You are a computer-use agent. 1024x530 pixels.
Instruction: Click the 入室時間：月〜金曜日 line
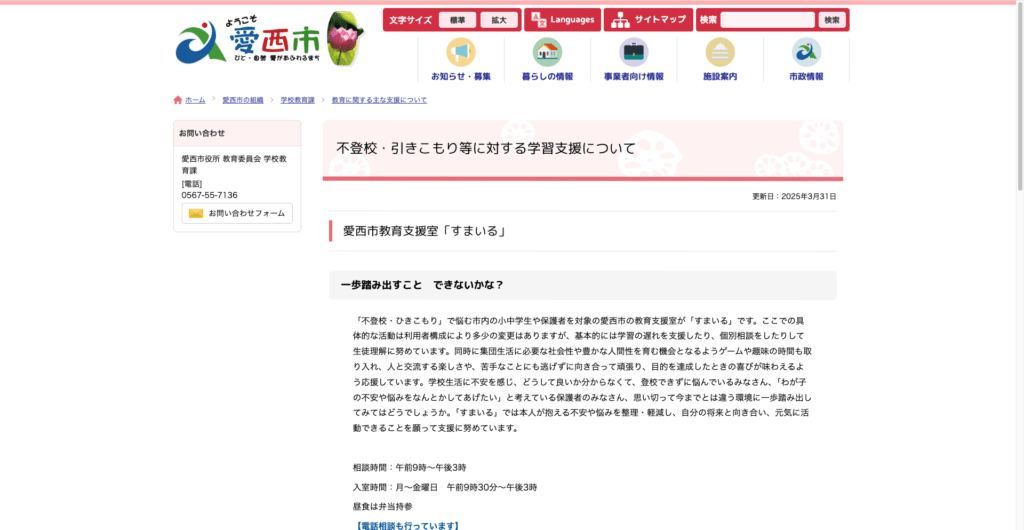pyautogui.click(x=445, y=487)
